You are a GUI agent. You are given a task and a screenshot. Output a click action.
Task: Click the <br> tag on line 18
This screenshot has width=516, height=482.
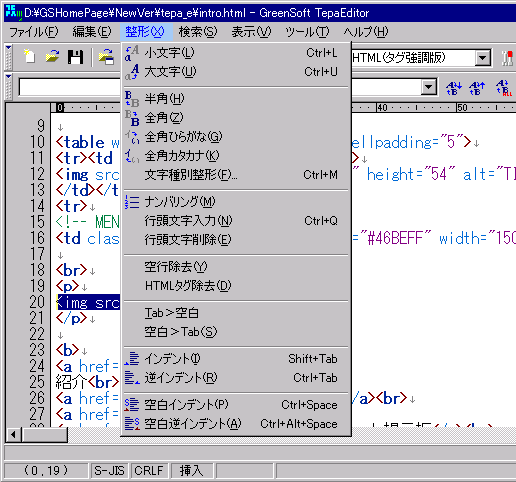[x=71, y=270]
